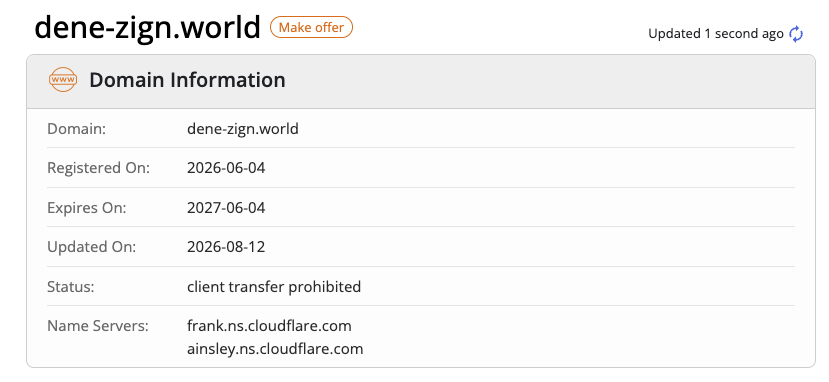
Task: Click the Domain Information section header
Action: [x=421, y=81]
